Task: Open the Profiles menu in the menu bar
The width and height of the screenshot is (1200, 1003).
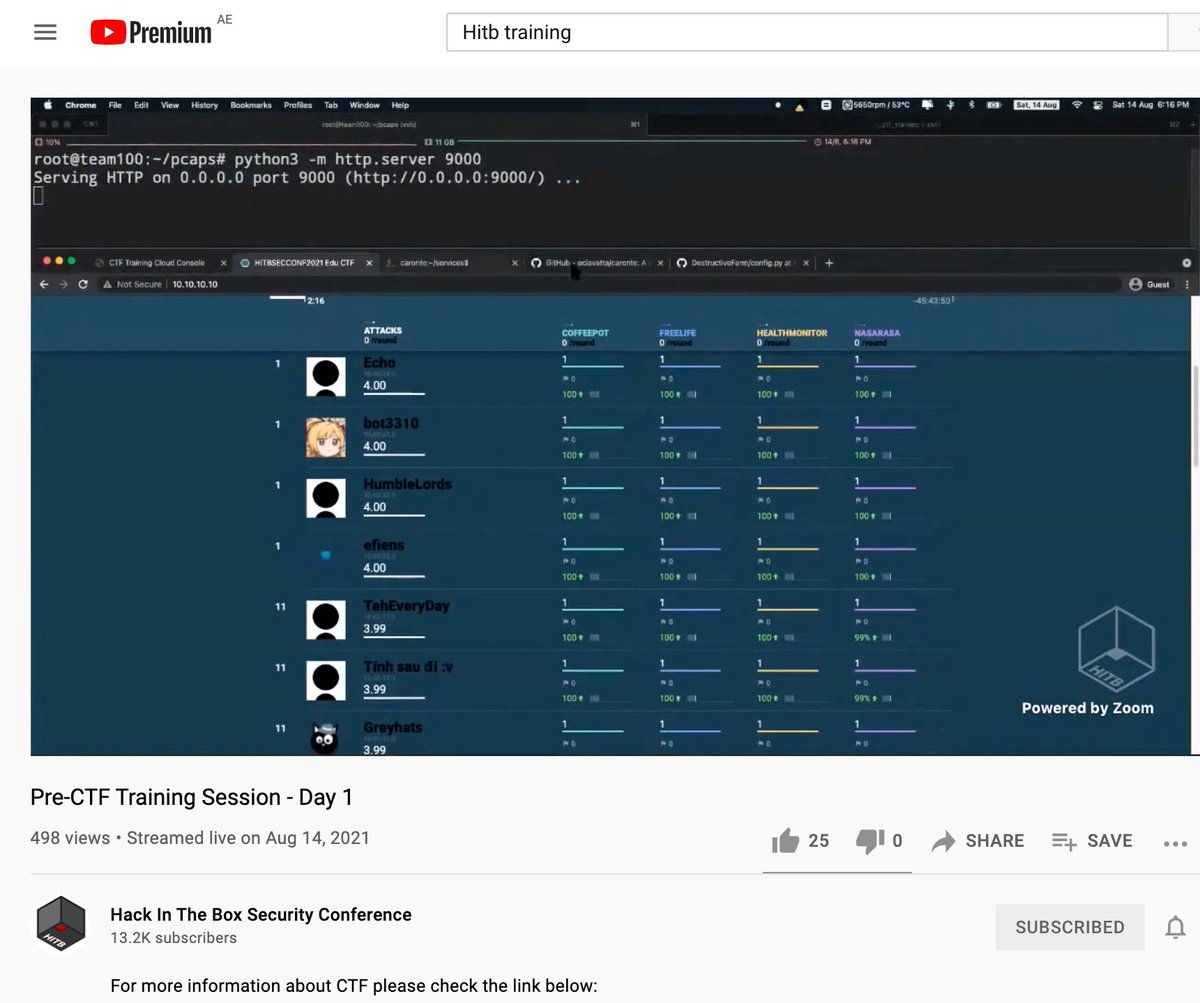Action: [298, 105]
